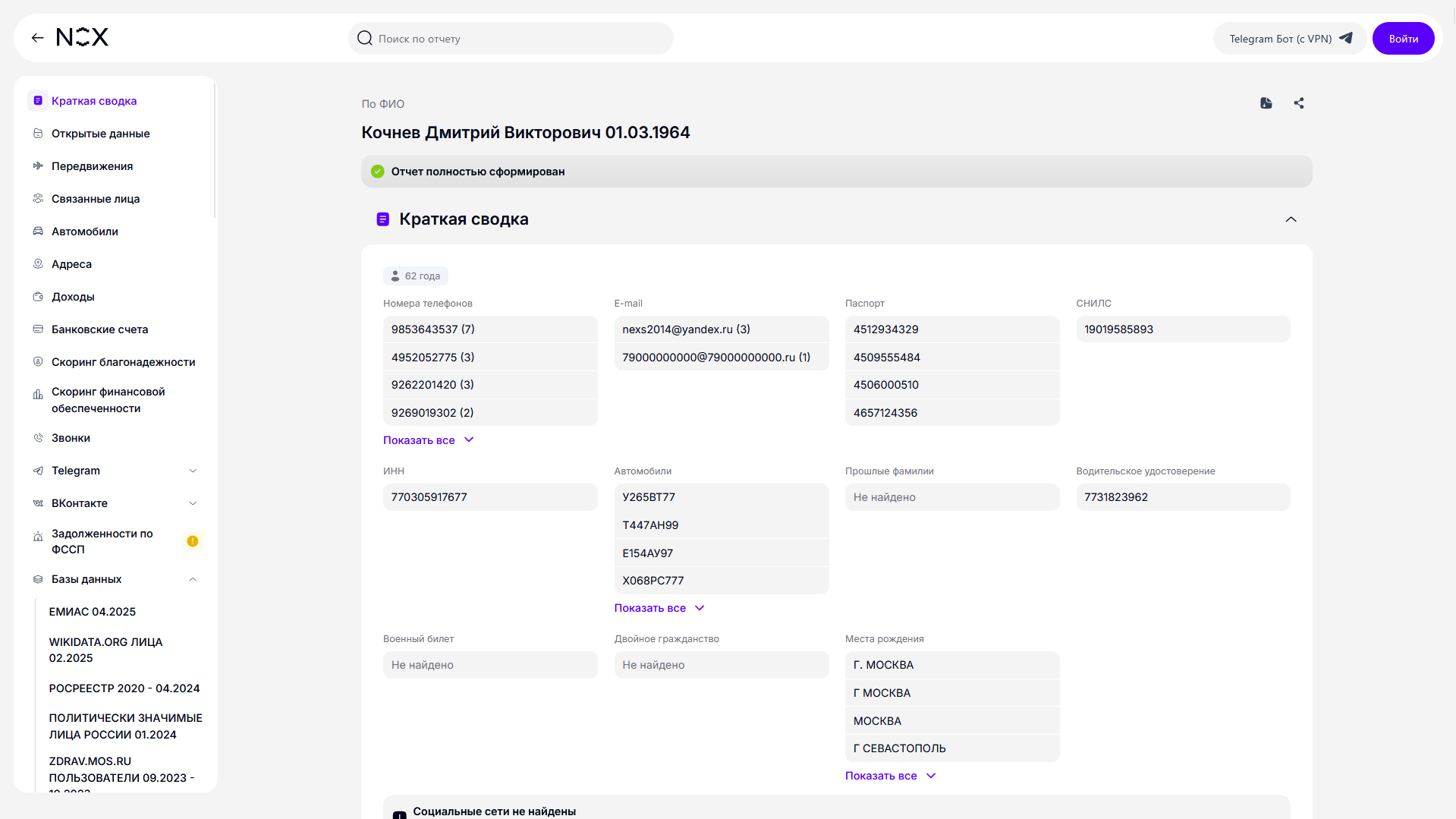
Task: Click the Звонки phone icon in sidebar
Action: coord(38,438)
